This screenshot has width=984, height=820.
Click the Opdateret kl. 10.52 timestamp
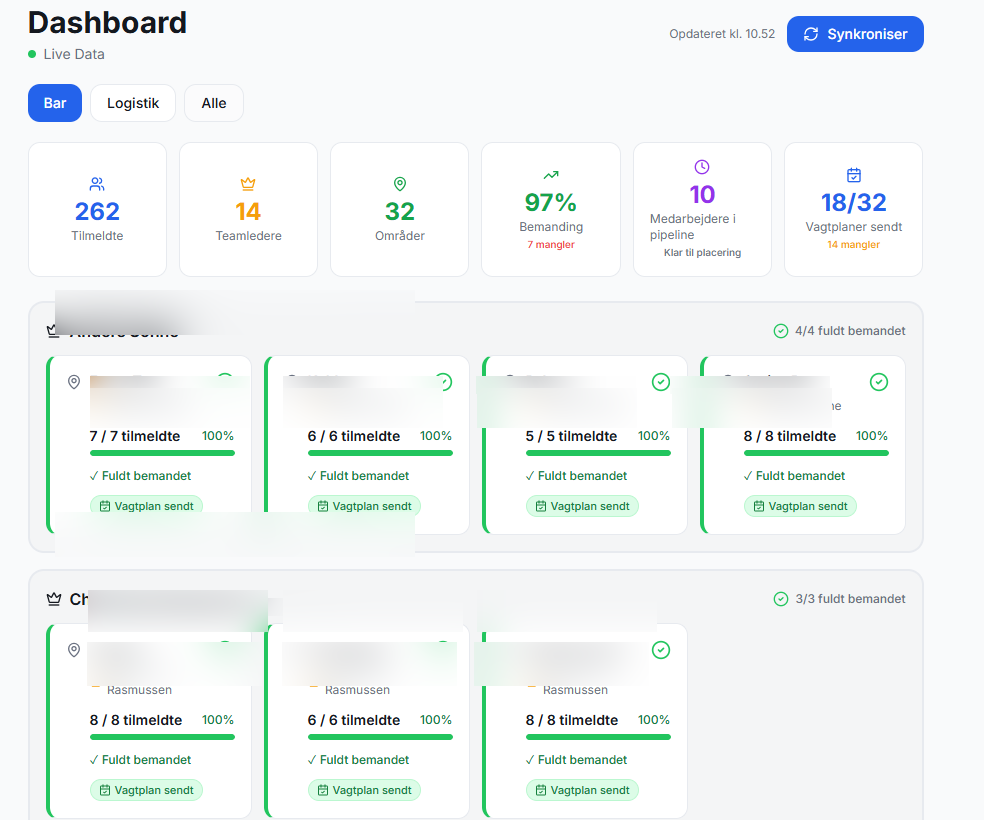[x=722, y=34]
